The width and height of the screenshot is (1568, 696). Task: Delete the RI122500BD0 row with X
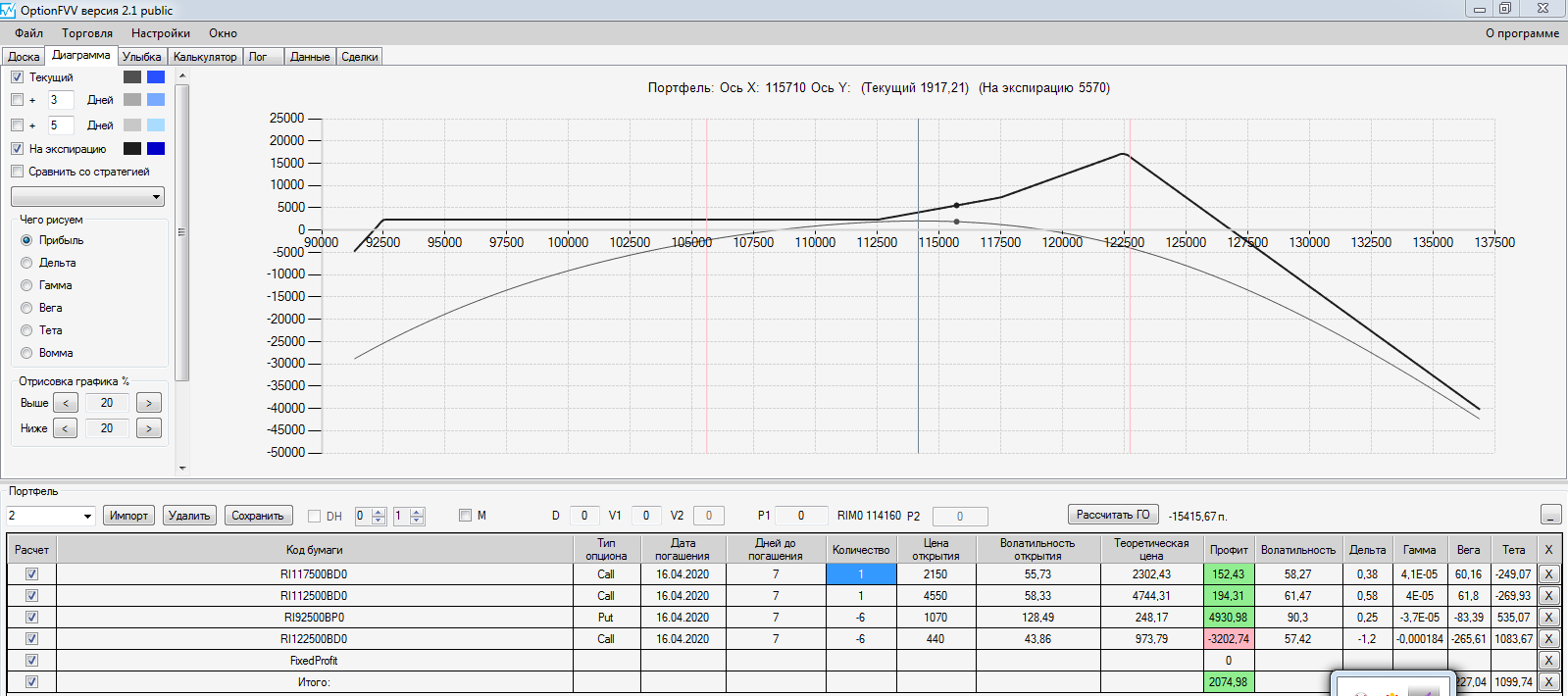coord(1548,639)
